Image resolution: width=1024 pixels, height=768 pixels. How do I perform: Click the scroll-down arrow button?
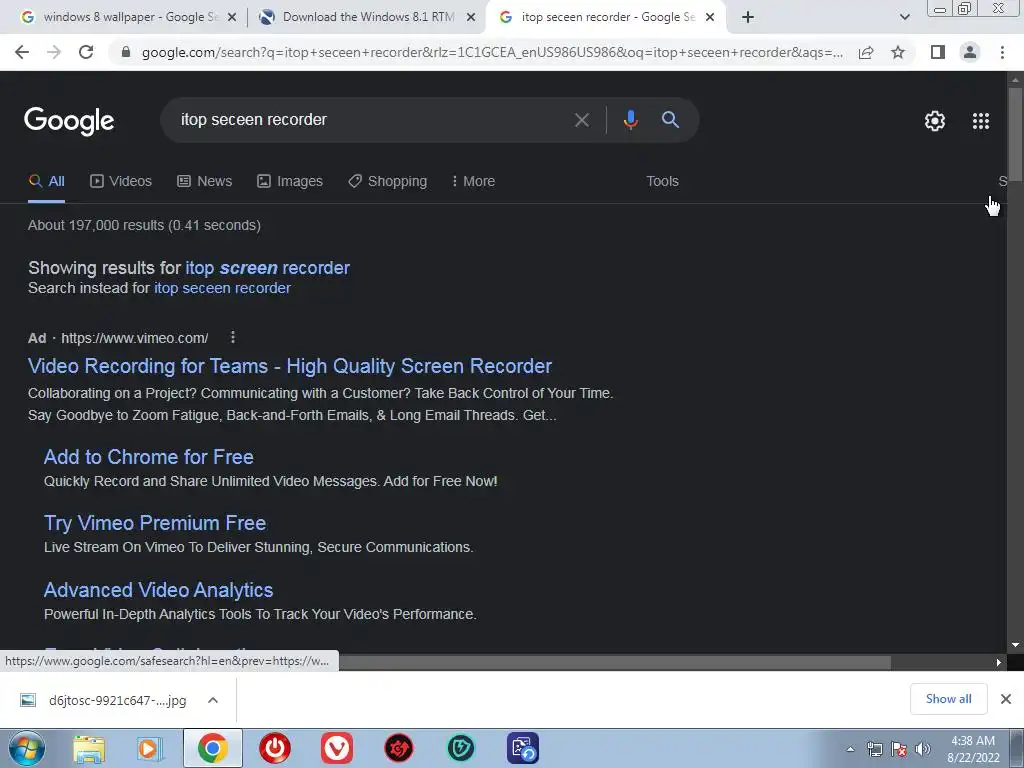click(1015, 645)
